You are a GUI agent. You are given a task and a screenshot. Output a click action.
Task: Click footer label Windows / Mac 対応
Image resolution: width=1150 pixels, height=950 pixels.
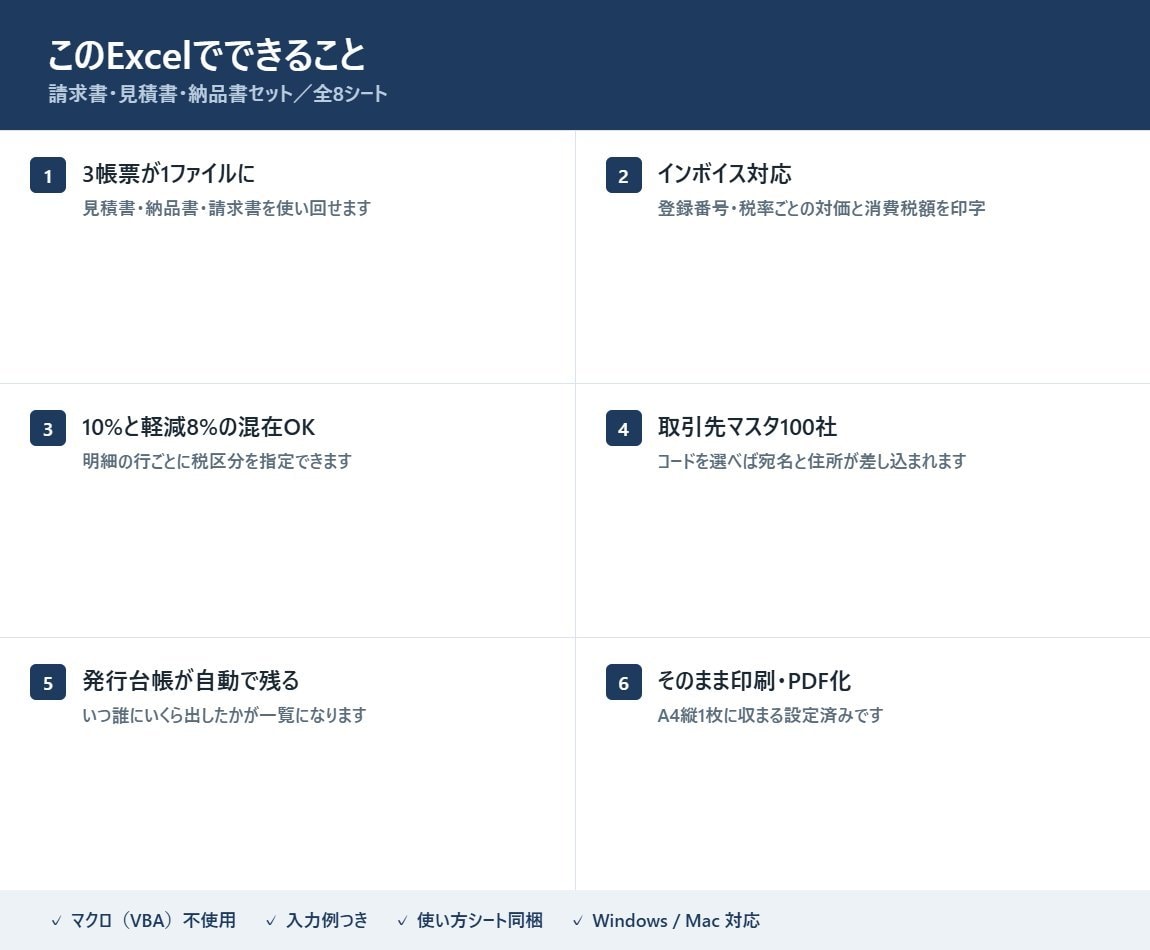pos(676,921)
